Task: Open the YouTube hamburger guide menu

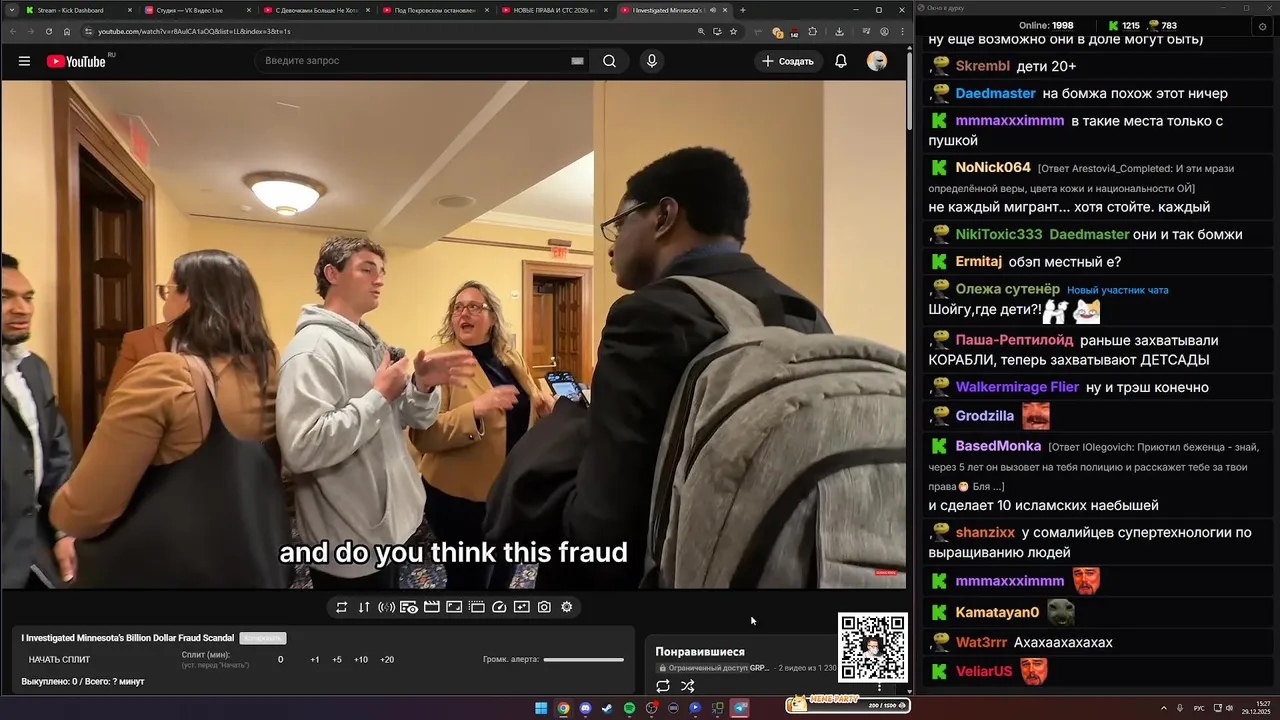Action: click(x=24, y=61)
